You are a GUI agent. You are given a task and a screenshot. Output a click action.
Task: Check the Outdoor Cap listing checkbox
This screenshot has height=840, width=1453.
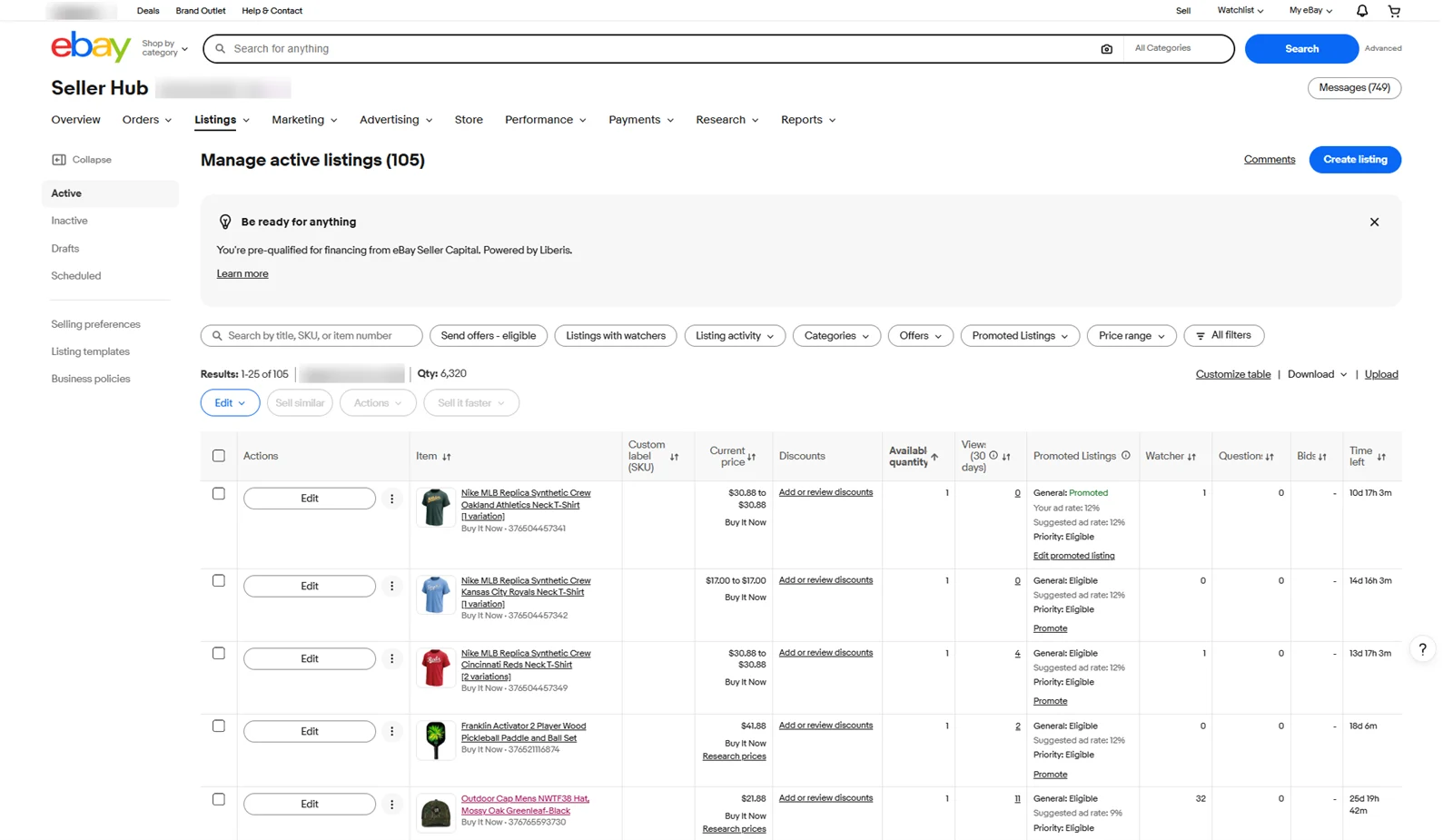(219, 800)
